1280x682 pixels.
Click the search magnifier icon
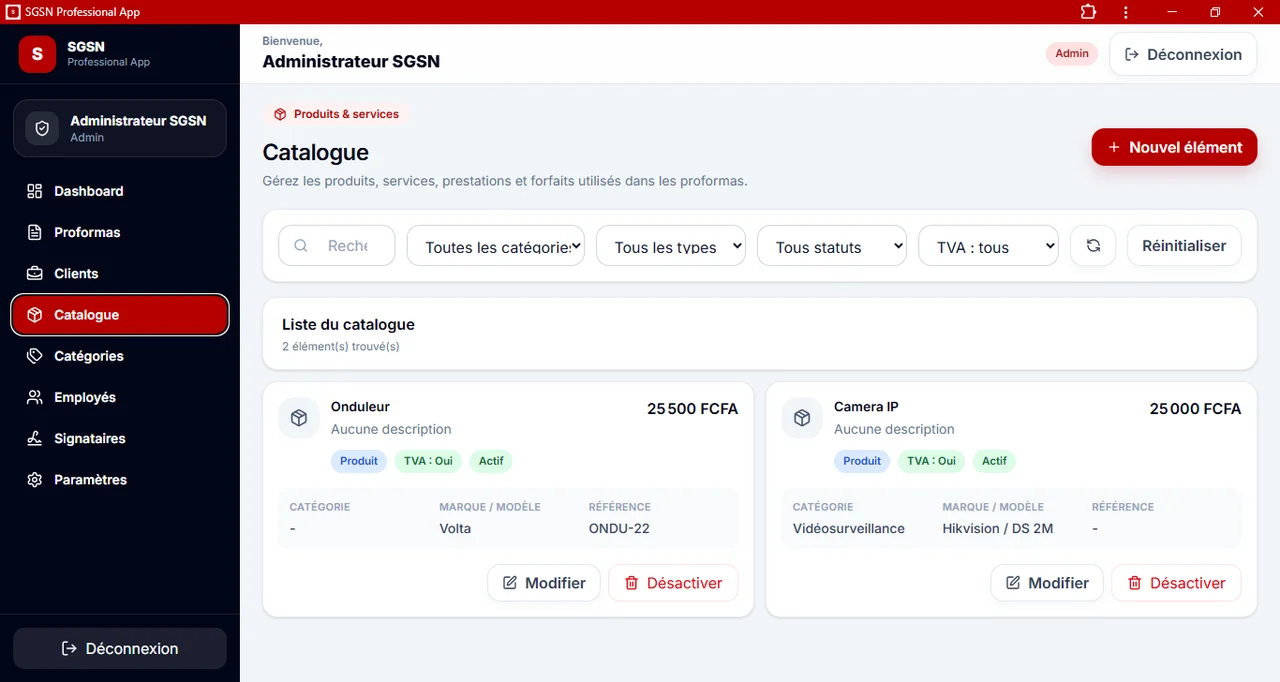coord(301,246)
